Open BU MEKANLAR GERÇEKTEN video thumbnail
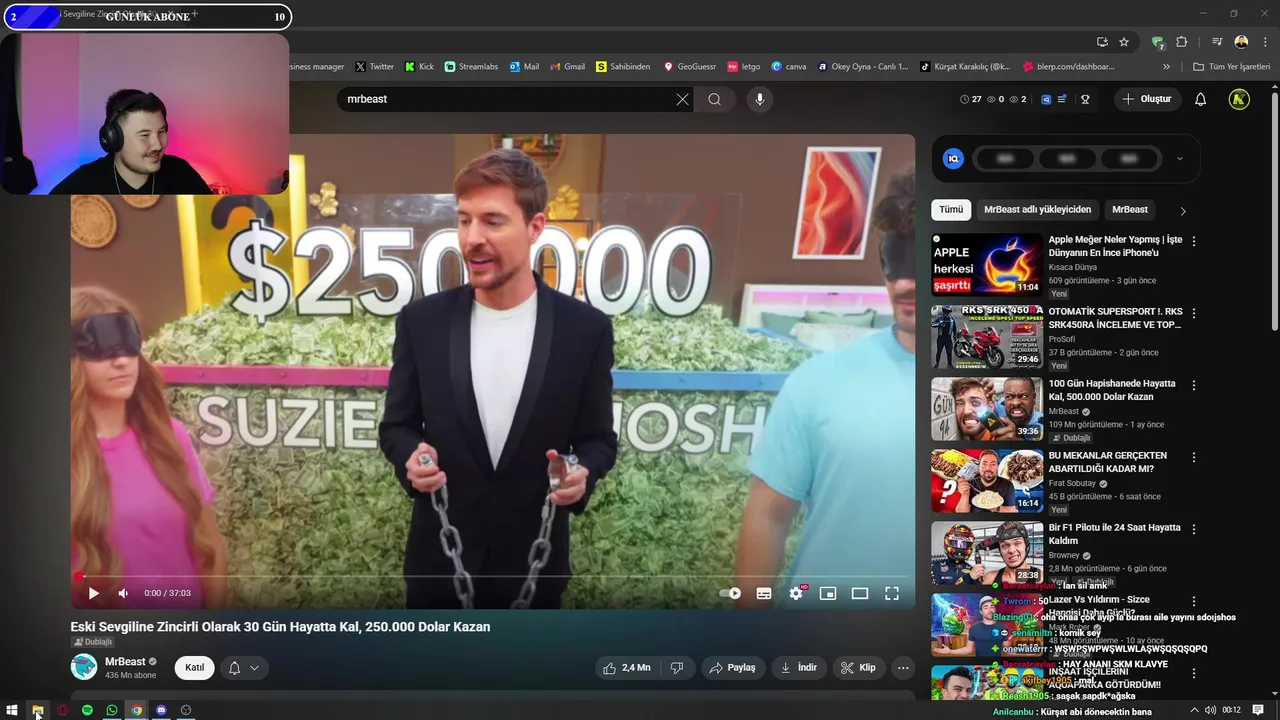1280x720 pixels. point(987,481)
